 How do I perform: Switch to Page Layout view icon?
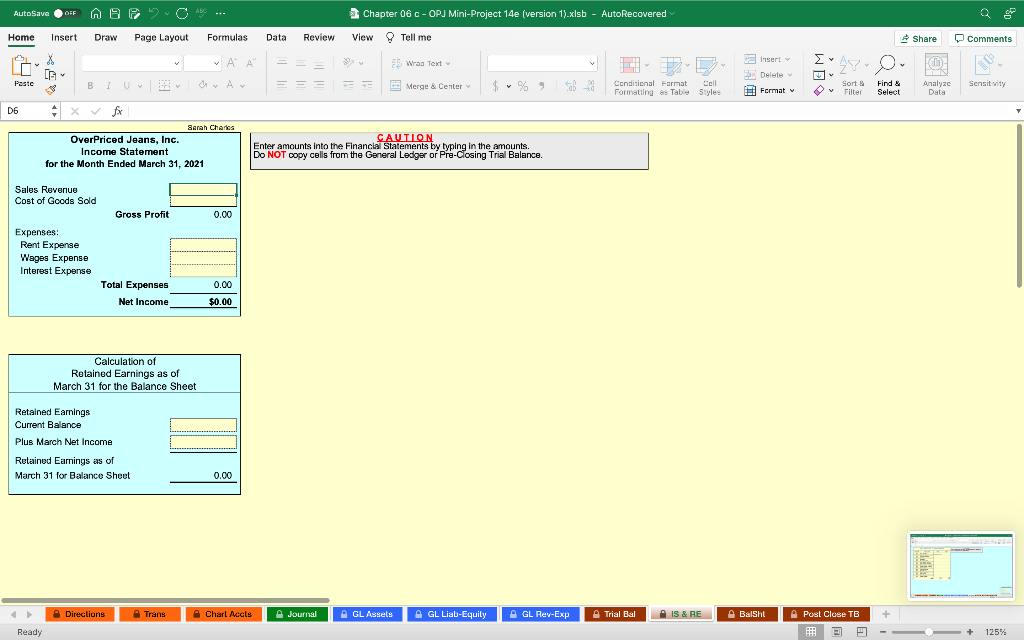[x=837, y=632]
